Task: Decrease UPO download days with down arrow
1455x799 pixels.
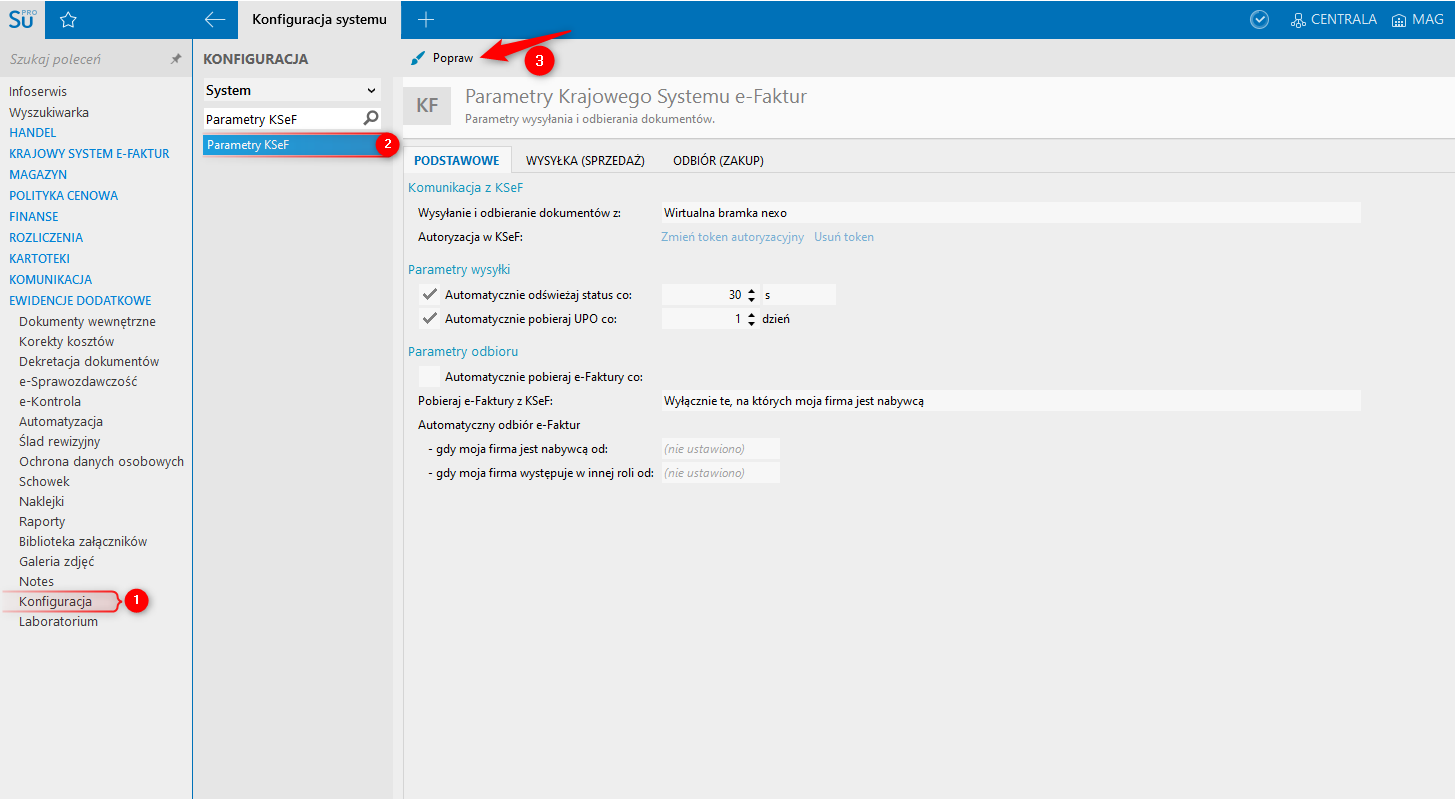Action: 751,323
